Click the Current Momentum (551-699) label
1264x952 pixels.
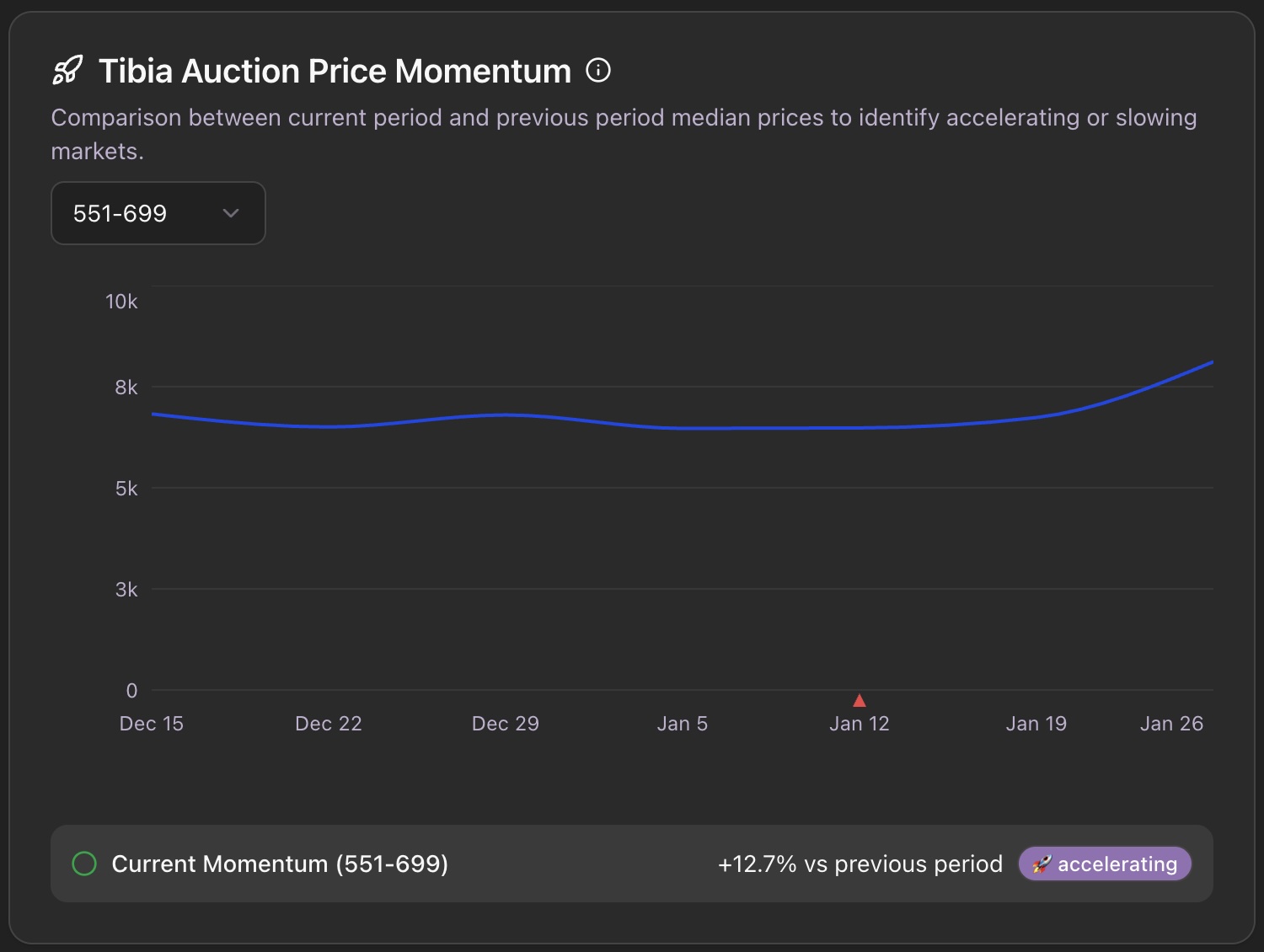280,864
